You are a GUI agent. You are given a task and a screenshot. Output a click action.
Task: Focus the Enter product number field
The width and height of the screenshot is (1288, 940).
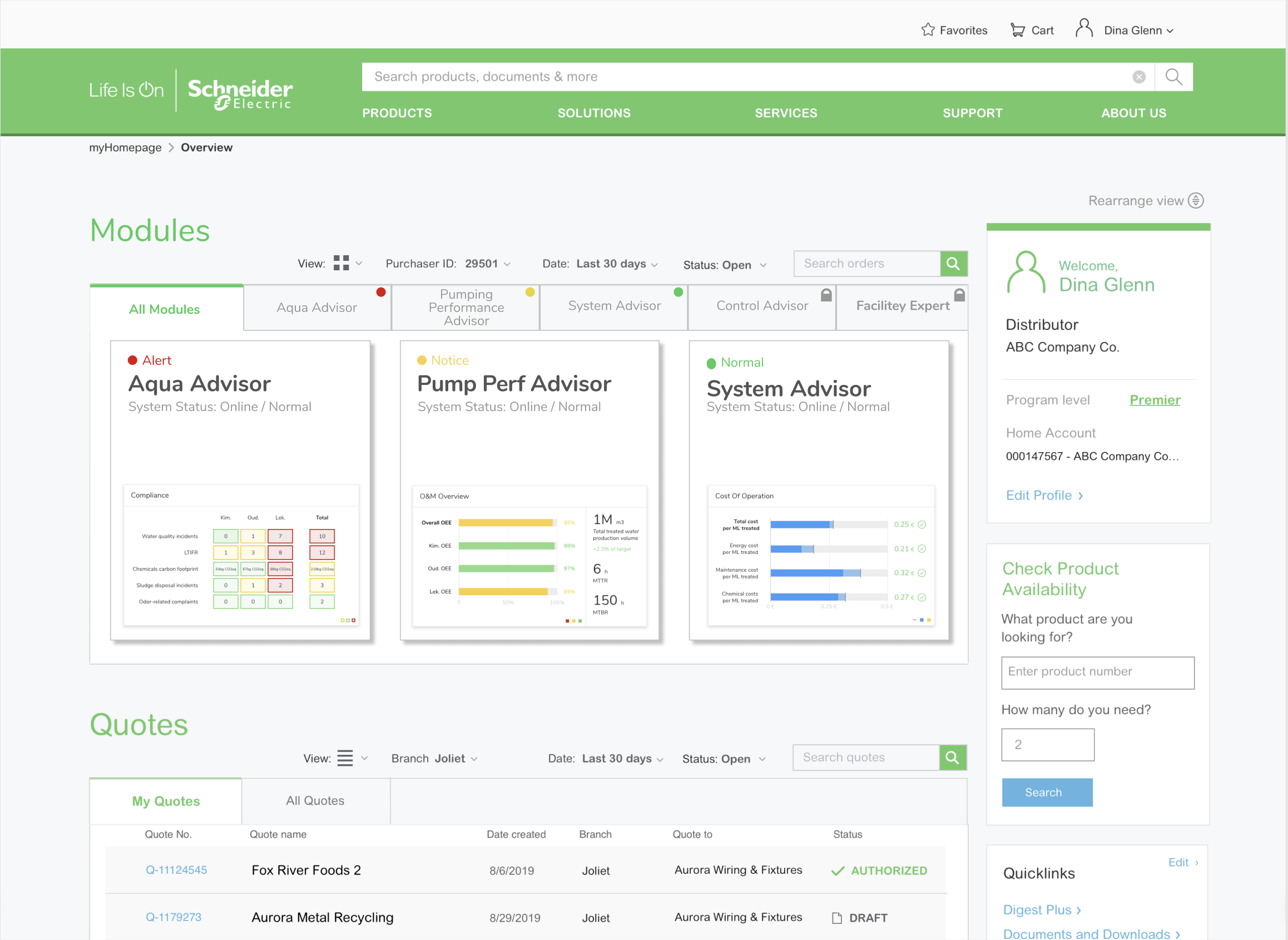1097,673
